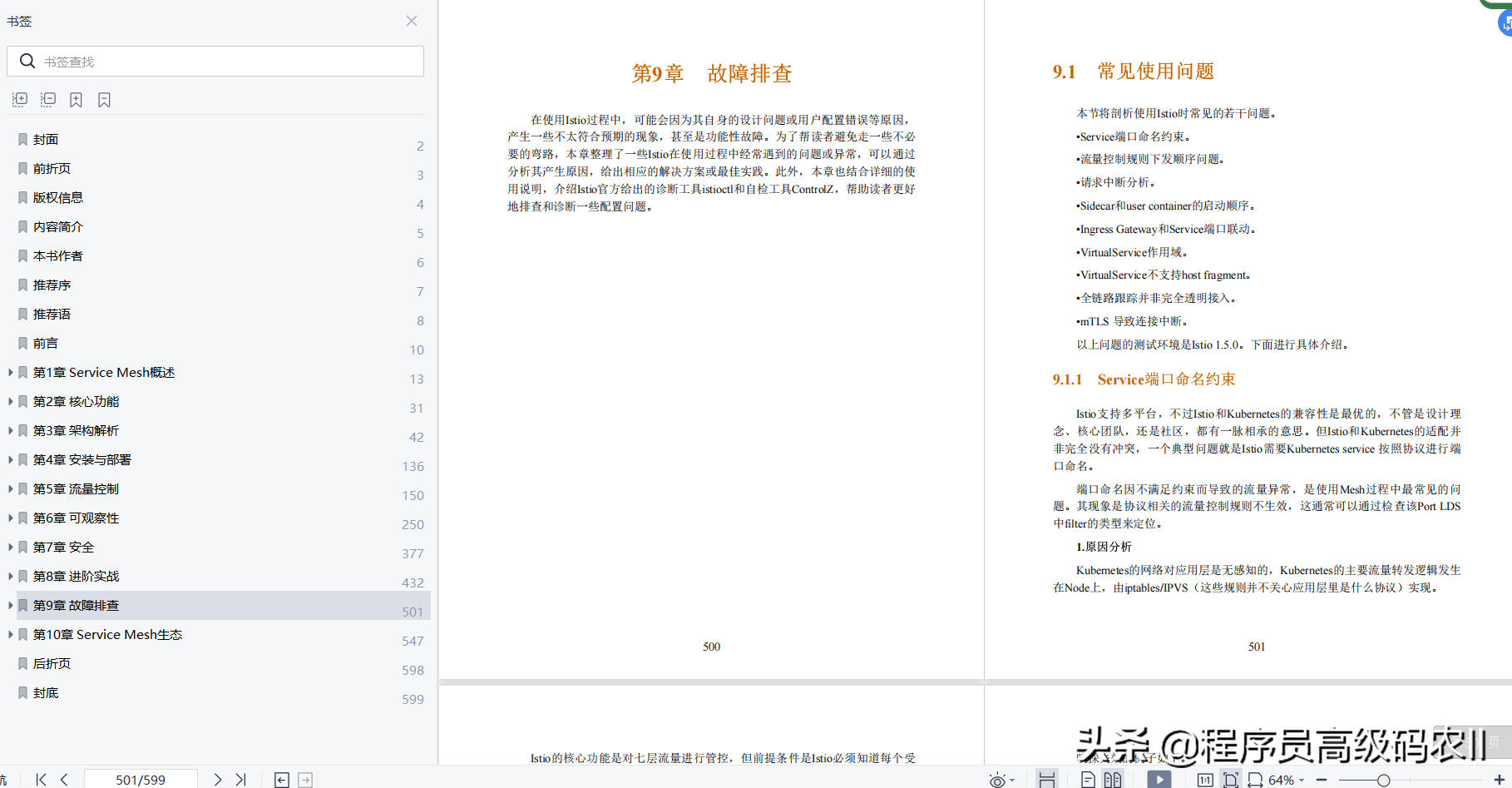This screenshot has height=788, width=1512.
Task: Focus the 书签查找 search field
Action: (x=215, y=62)
